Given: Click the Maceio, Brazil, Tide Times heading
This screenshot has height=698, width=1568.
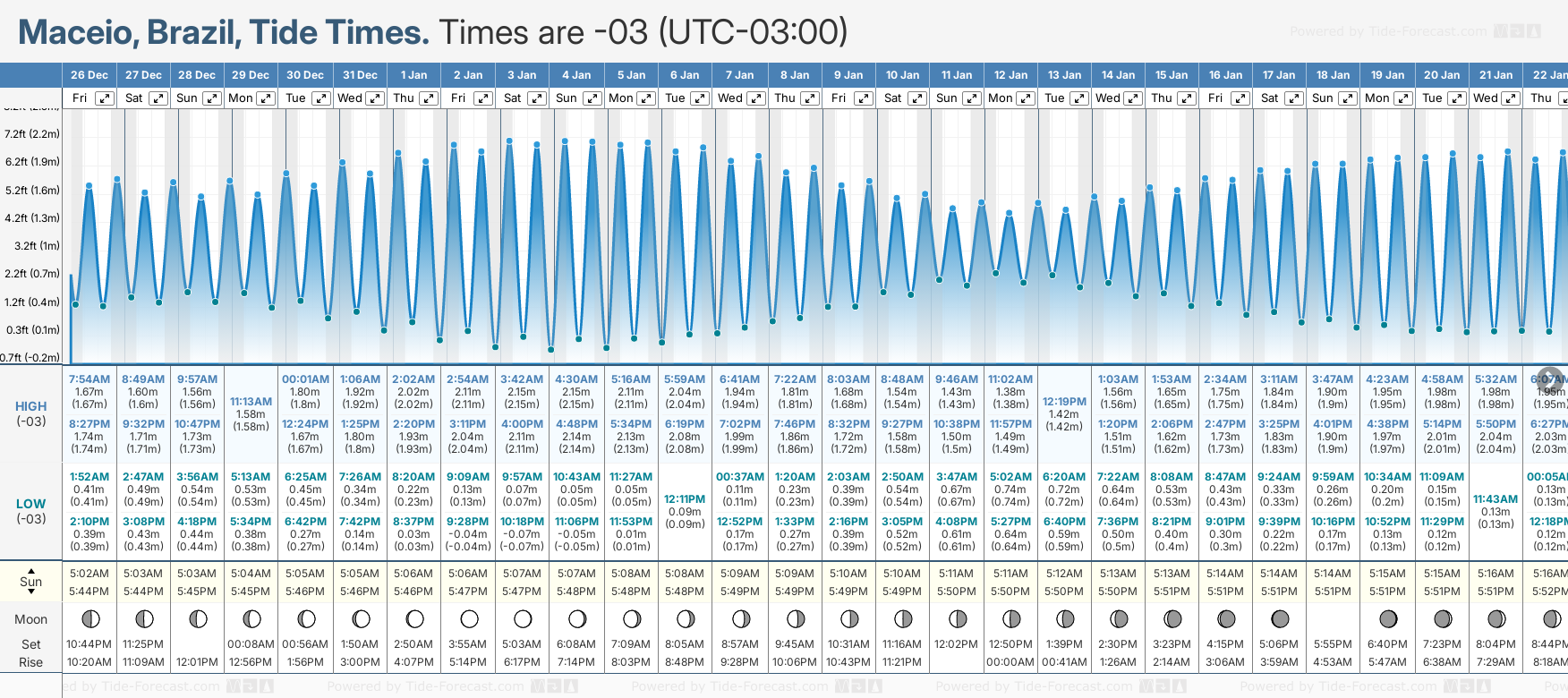Looking at the screenshot, I should 224,32.
